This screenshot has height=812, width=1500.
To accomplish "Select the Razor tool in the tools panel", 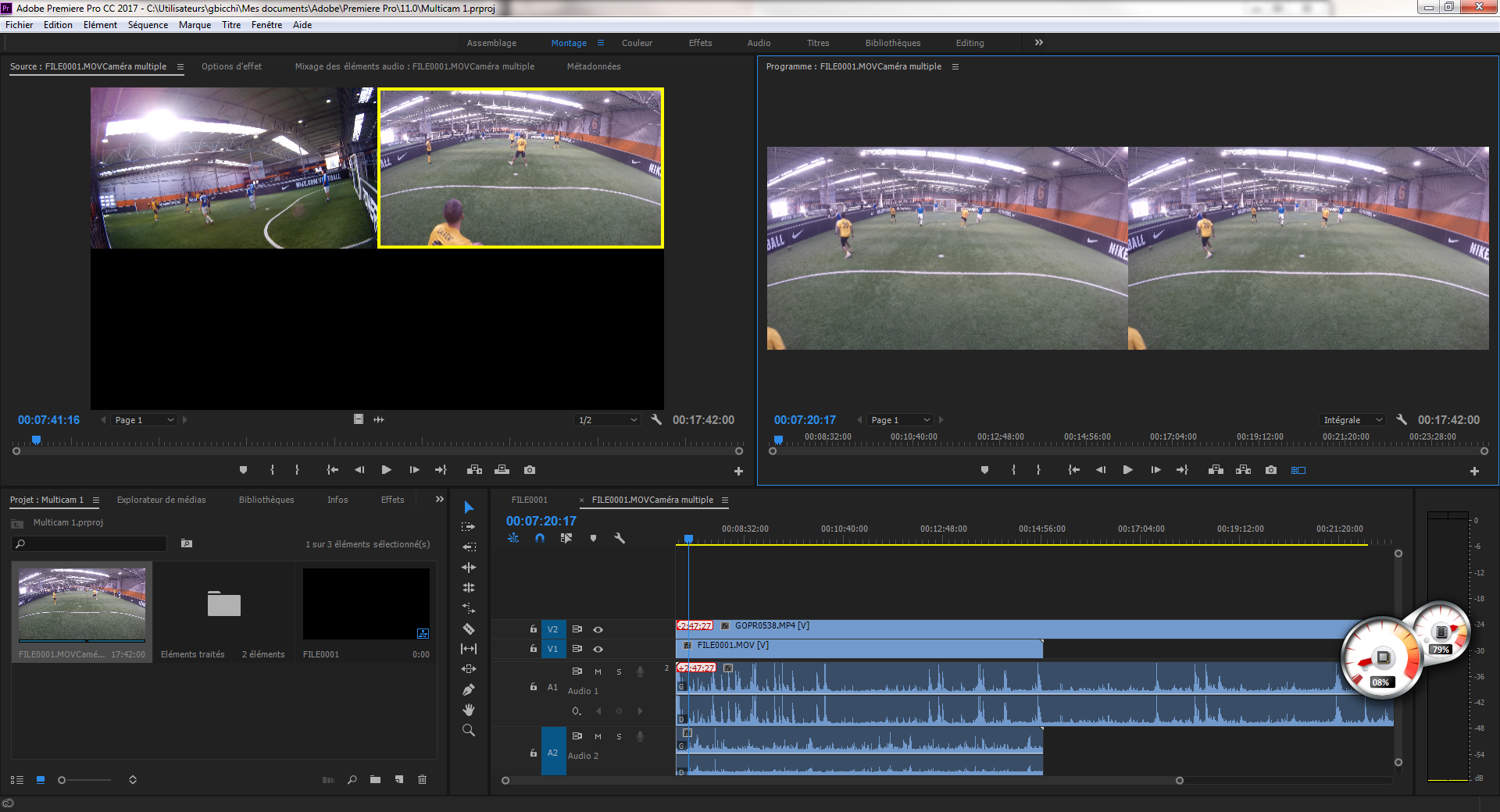I will point(469,629).
